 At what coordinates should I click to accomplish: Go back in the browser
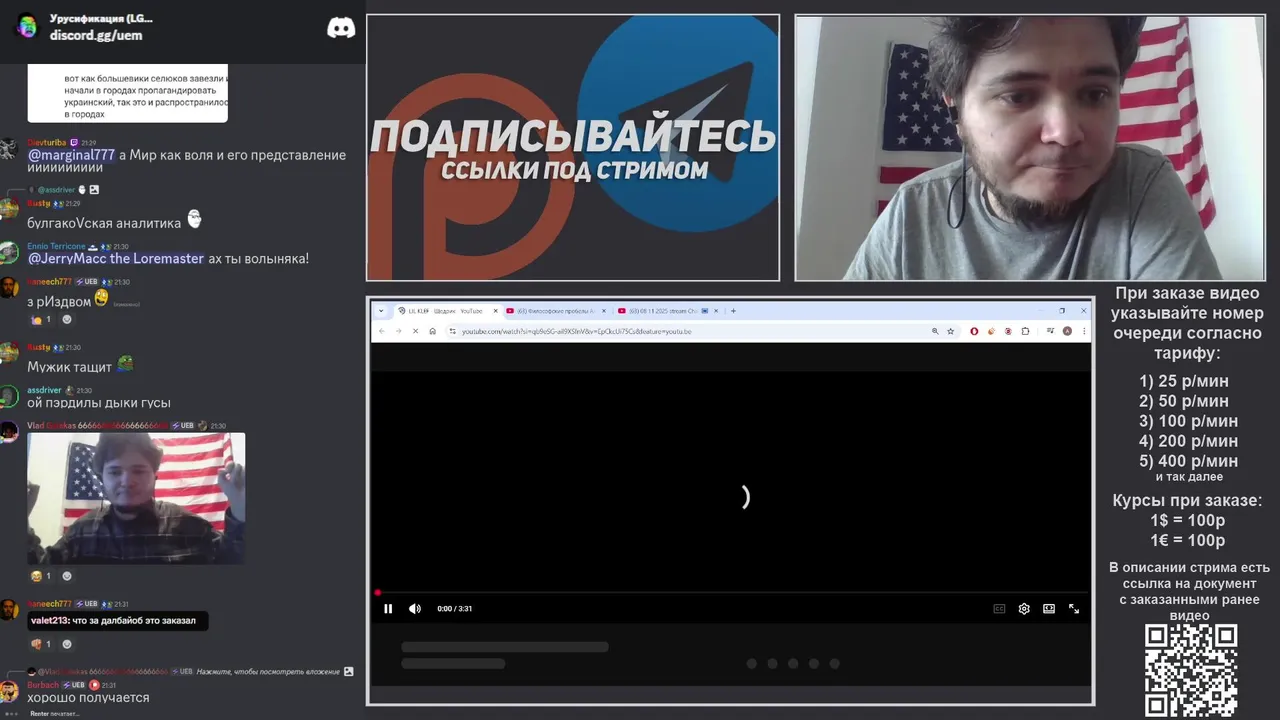381,331
